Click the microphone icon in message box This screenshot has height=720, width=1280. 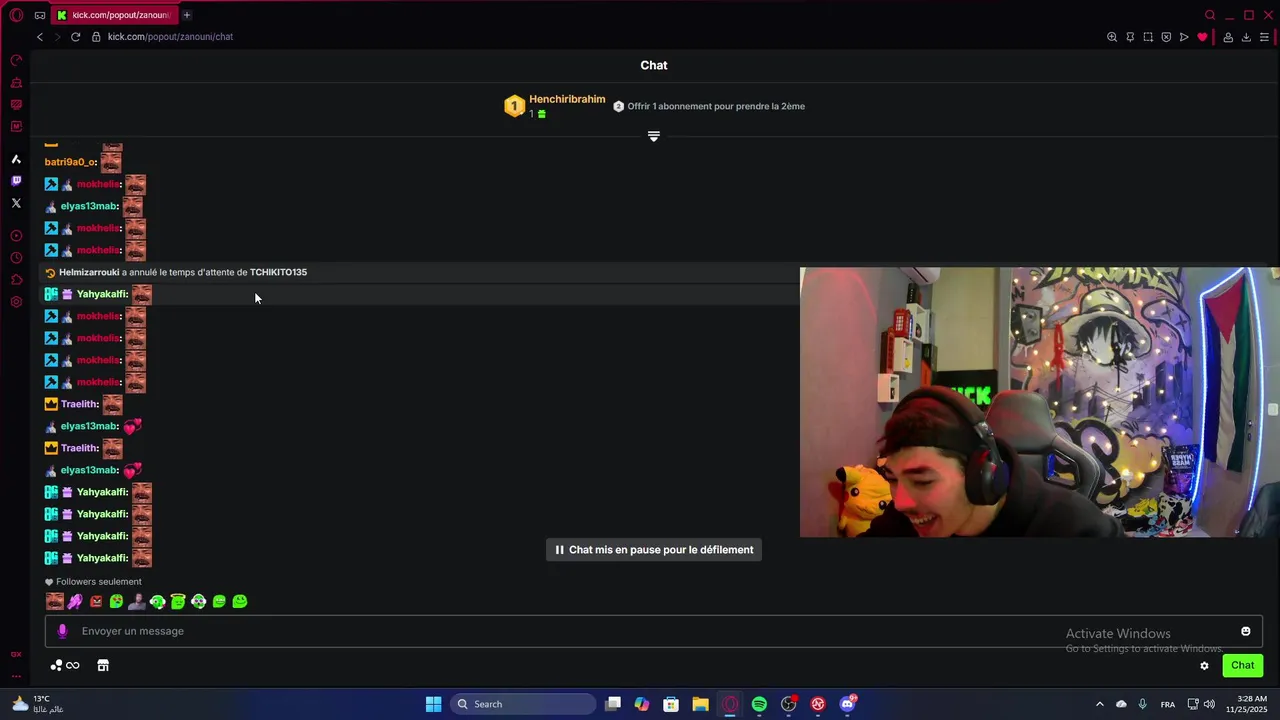pyautogui.click(x=62, y=631)
